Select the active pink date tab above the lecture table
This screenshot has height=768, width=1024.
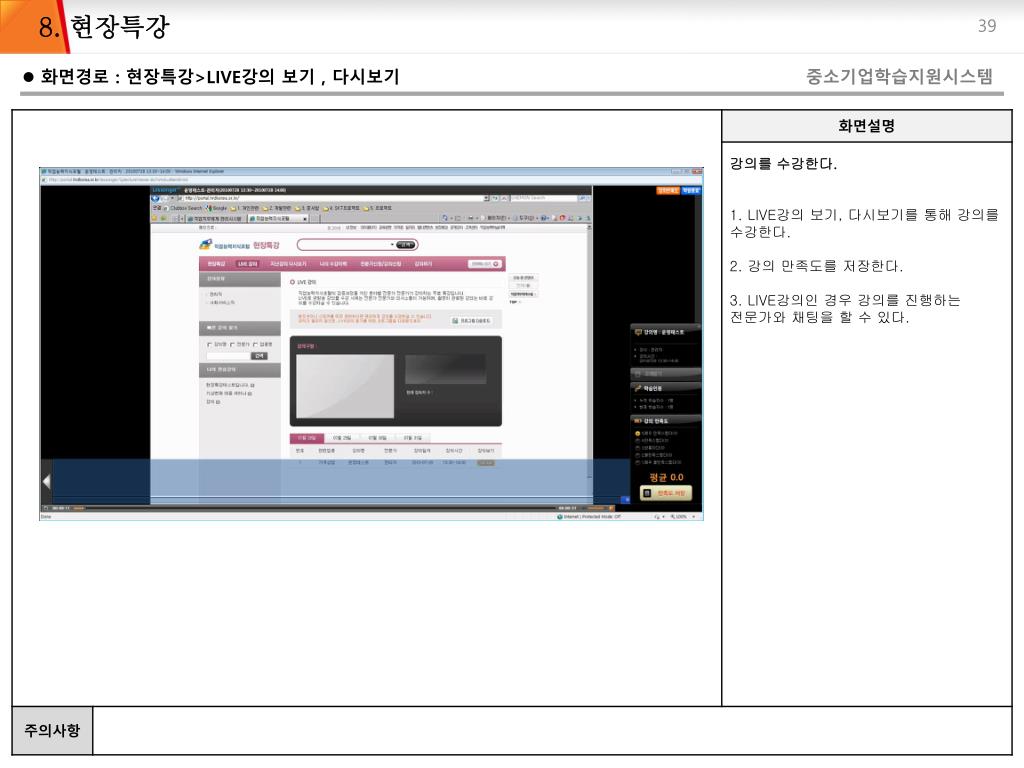(306, 438)
